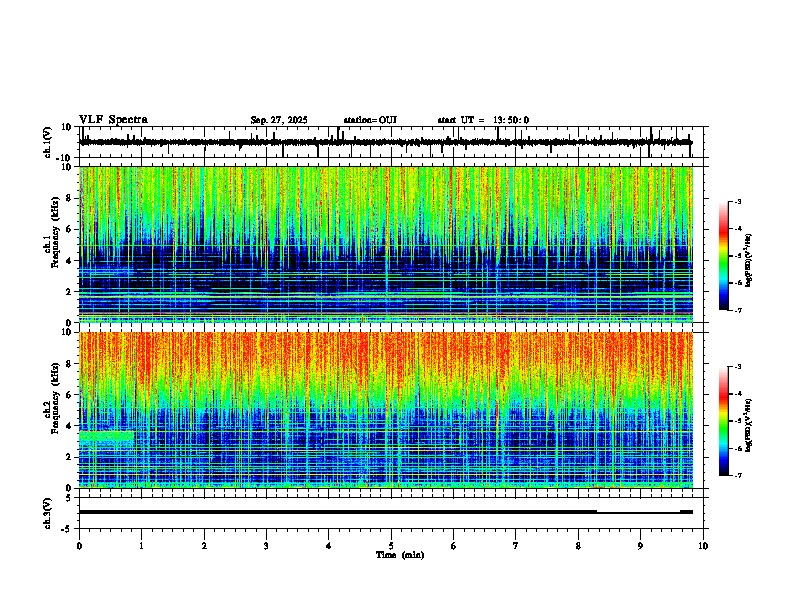The image size is (792, 612).
Task: Click tick label '7' on the Time (min) axis
Action: click(x=516, y=546)
